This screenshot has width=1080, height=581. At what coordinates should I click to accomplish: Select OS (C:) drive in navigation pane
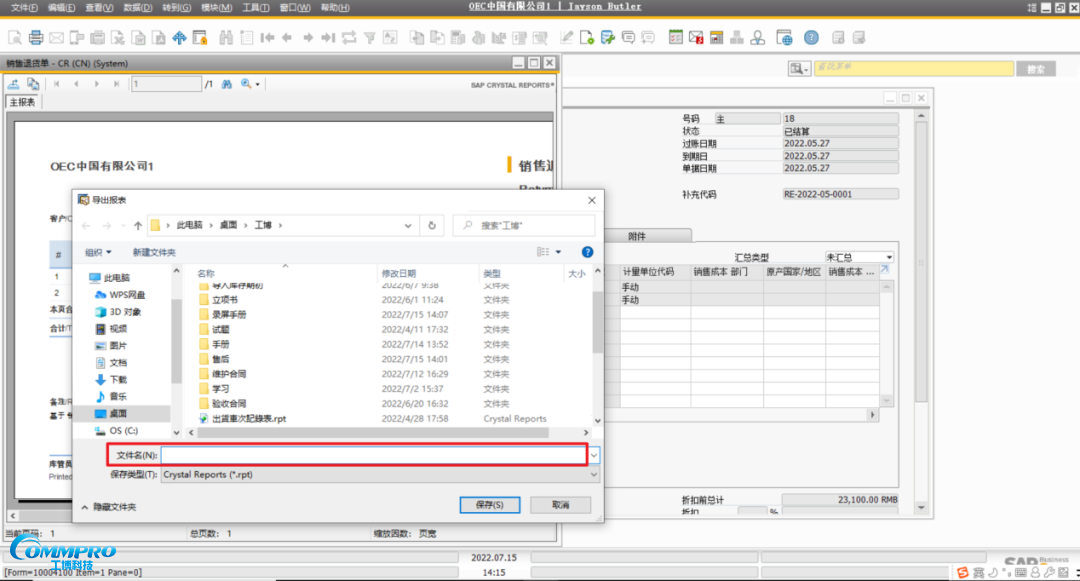(124, 430)
